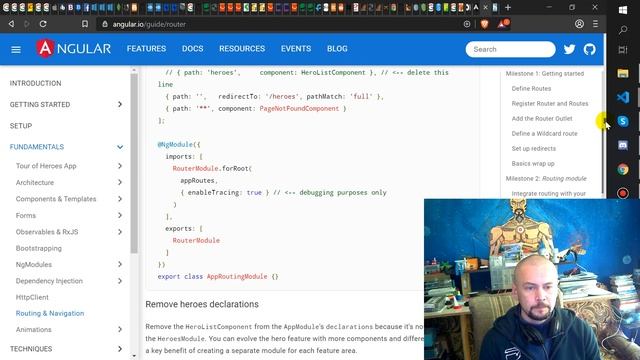Screen dimensions: 640x360
Task: Open Bootstrapping guide link
Action: (x=39, y=248)
